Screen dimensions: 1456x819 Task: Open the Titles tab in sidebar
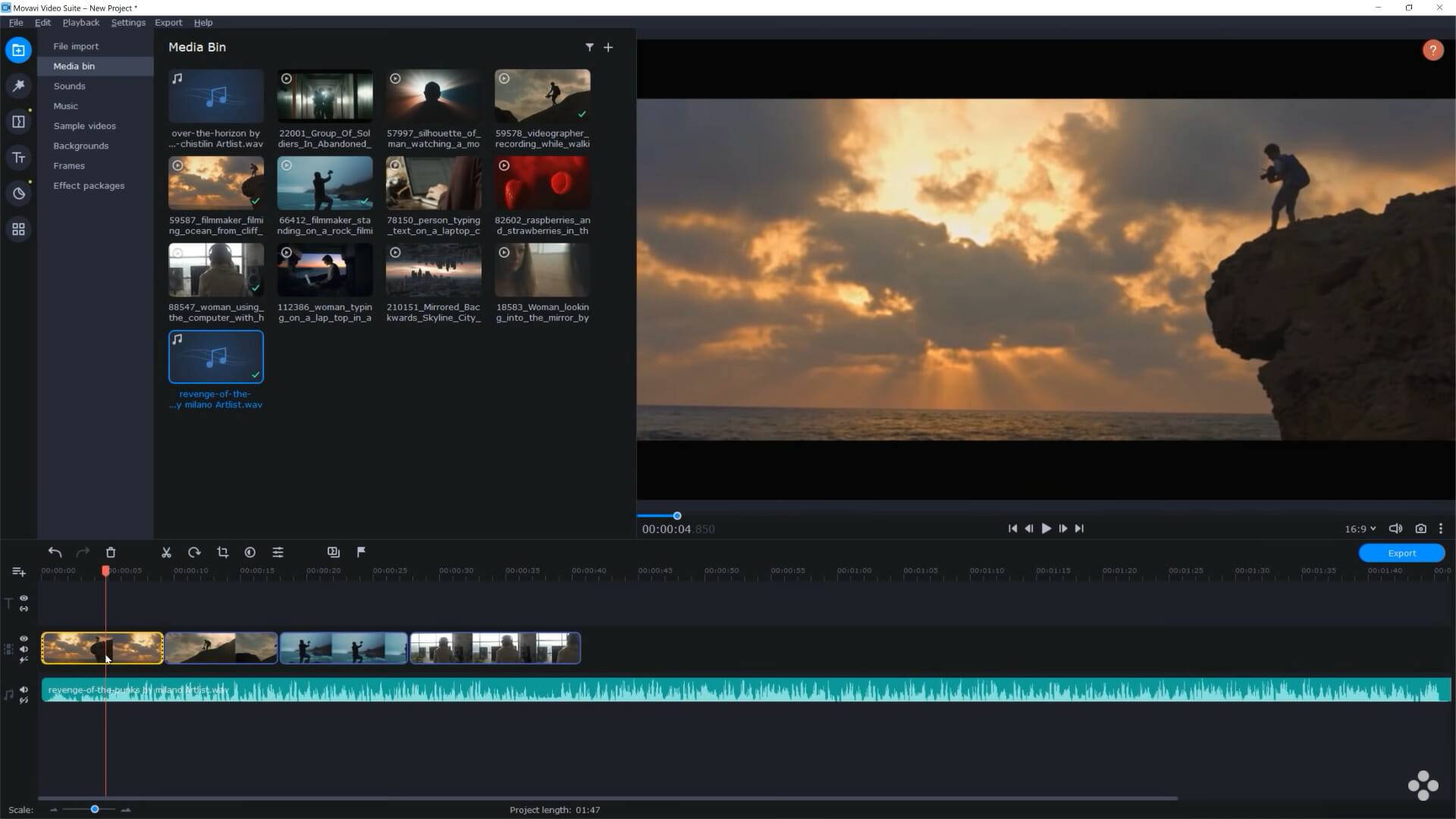19,158
